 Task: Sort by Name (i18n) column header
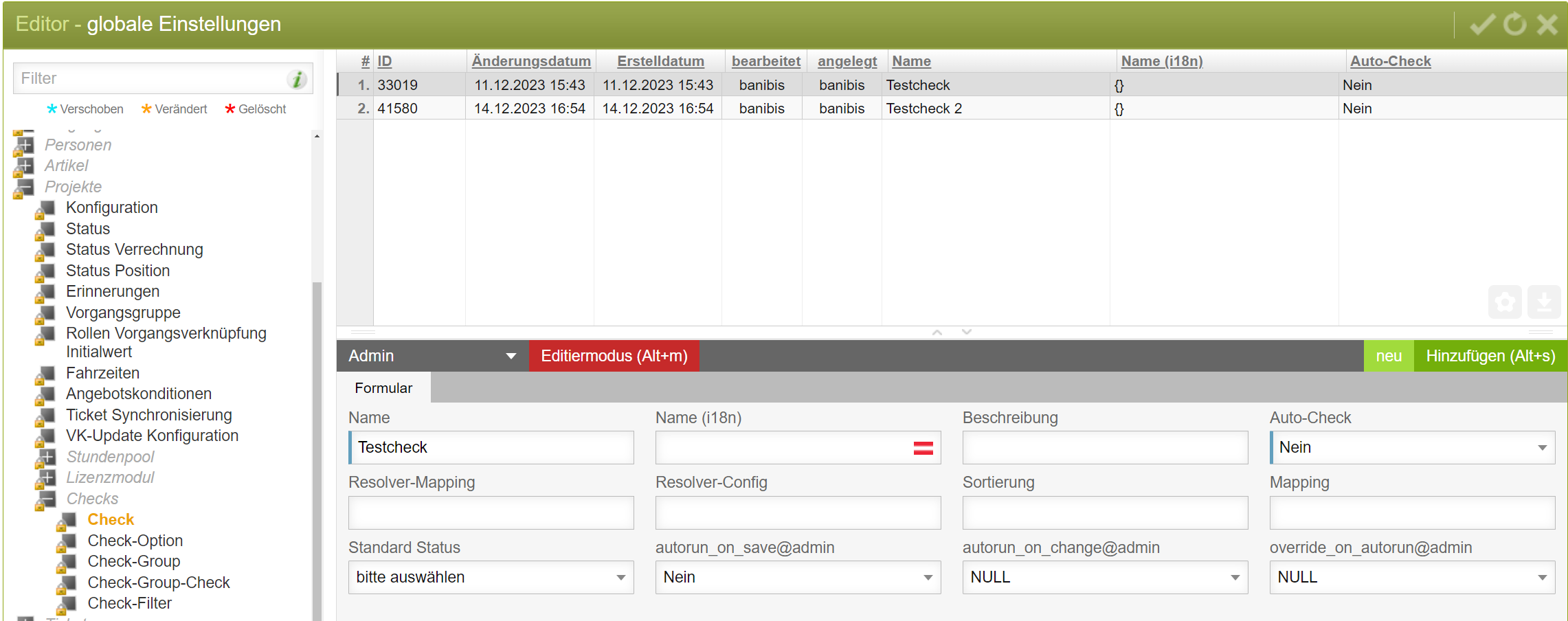pos(1162,61)
